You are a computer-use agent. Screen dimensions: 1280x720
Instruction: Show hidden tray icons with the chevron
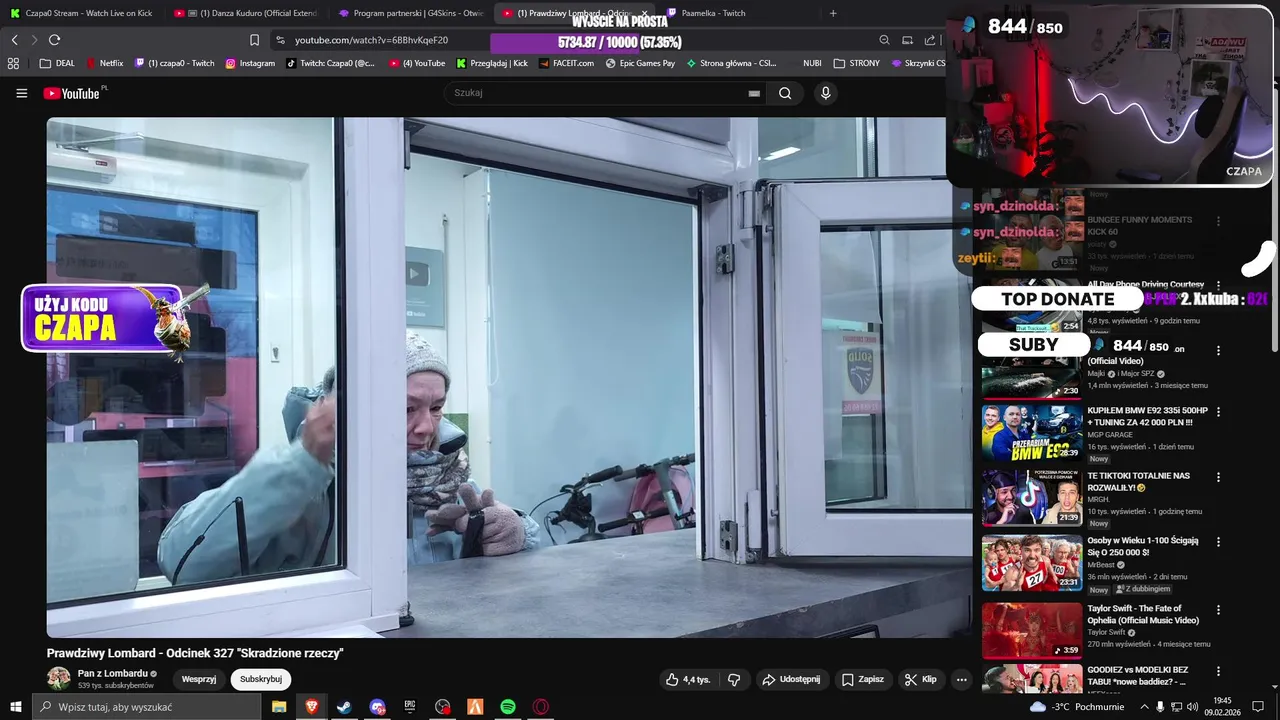point(1144,707)
